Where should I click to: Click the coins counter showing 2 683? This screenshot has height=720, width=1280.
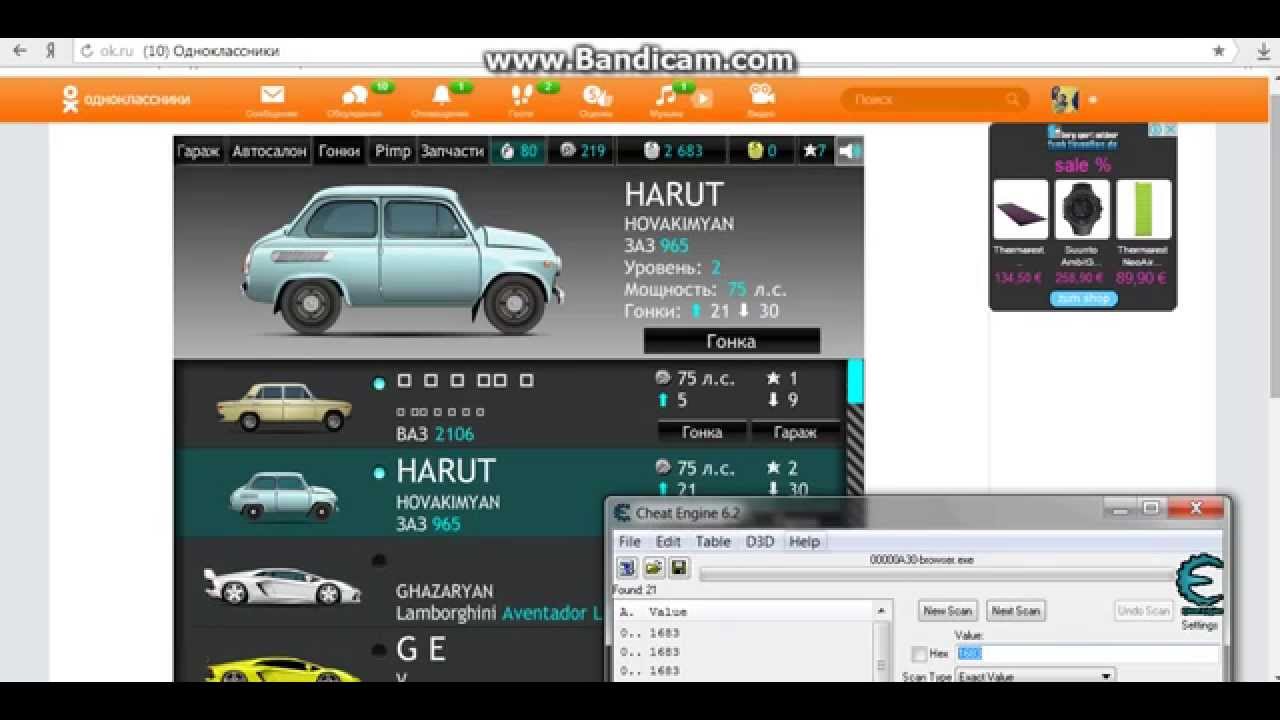(x=674, y=151)
